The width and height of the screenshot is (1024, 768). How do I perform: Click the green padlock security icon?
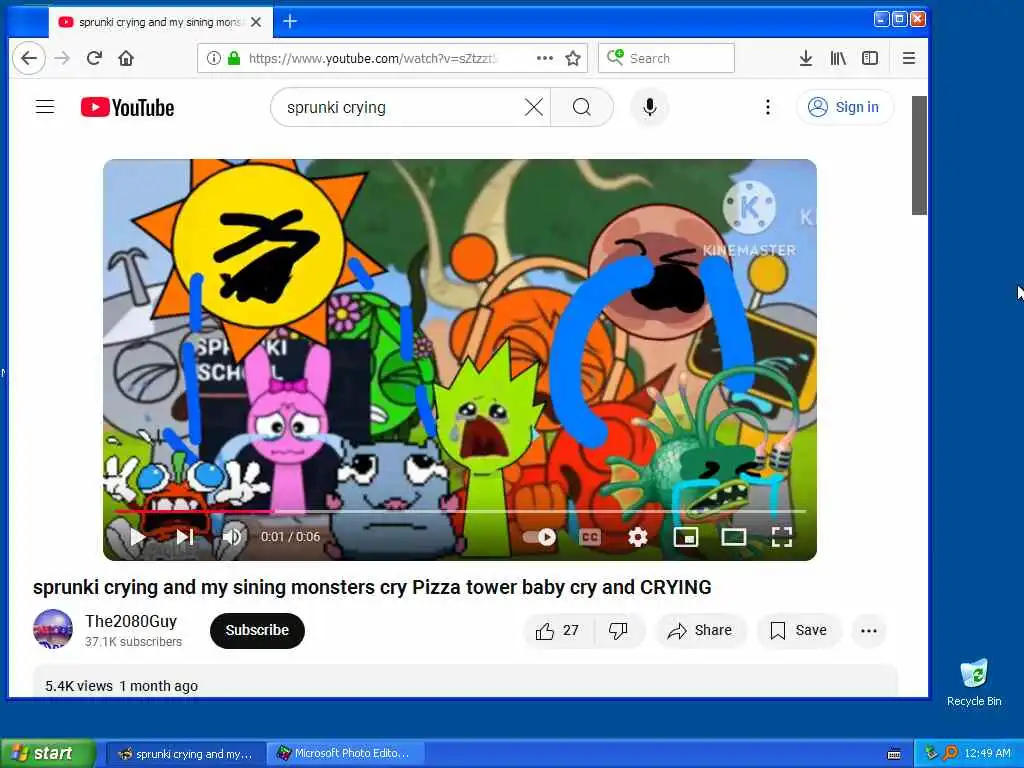pos(234,58)
